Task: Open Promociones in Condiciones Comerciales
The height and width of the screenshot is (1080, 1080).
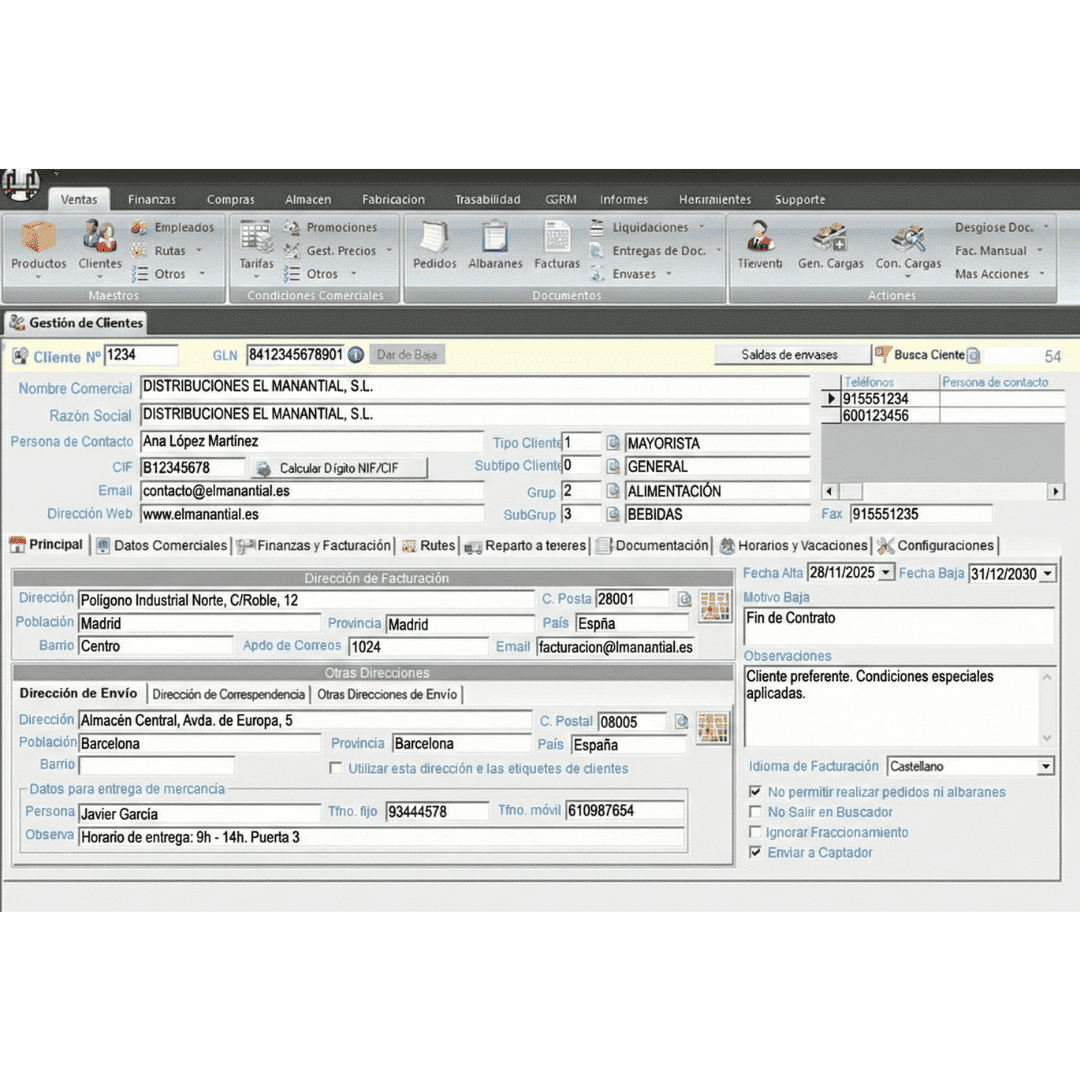Action: 331,227
